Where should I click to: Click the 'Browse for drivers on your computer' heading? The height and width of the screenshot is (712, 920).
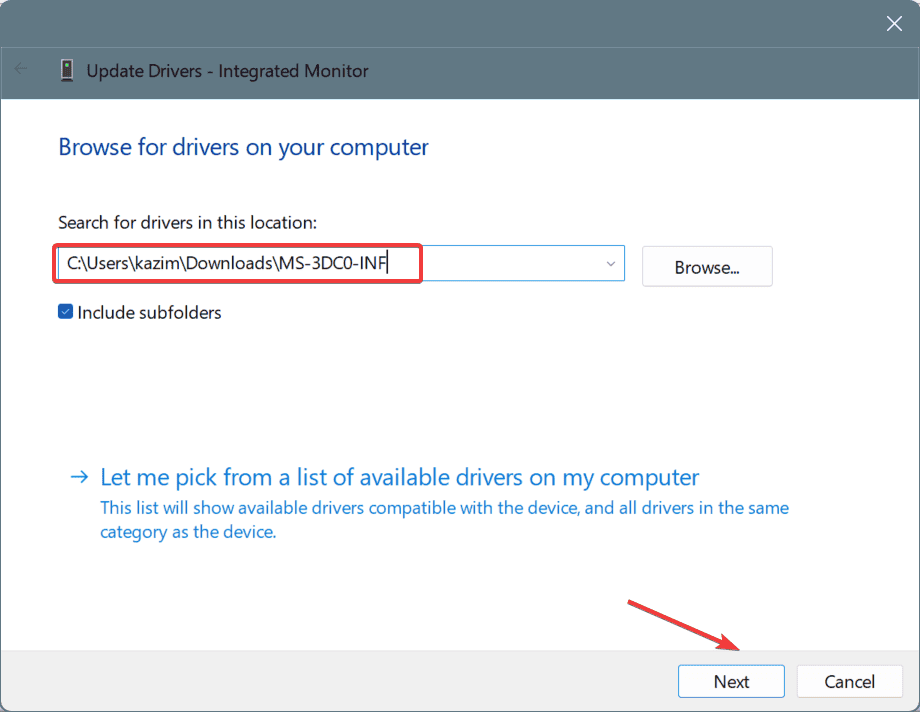243,147
